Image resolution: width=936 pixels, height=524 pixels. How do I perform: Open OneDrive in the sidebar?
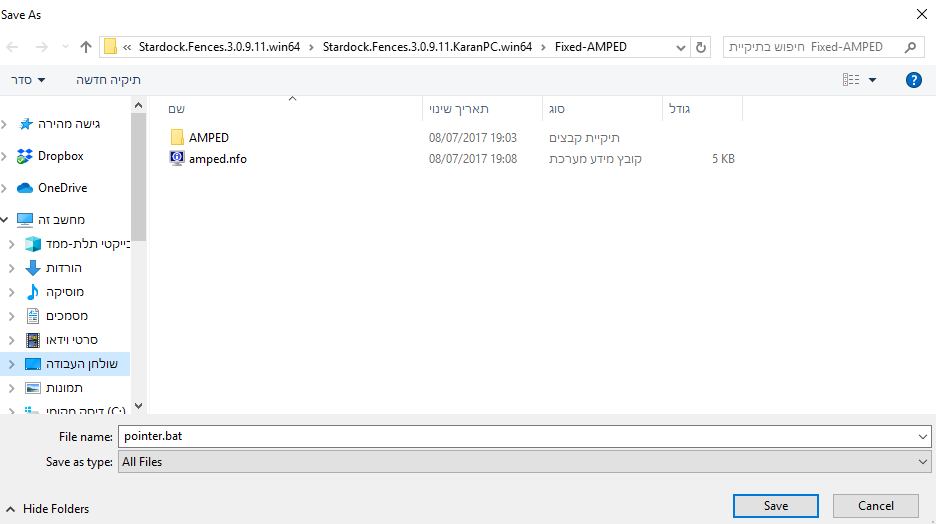pyautogui.click(x=63, y=188)
